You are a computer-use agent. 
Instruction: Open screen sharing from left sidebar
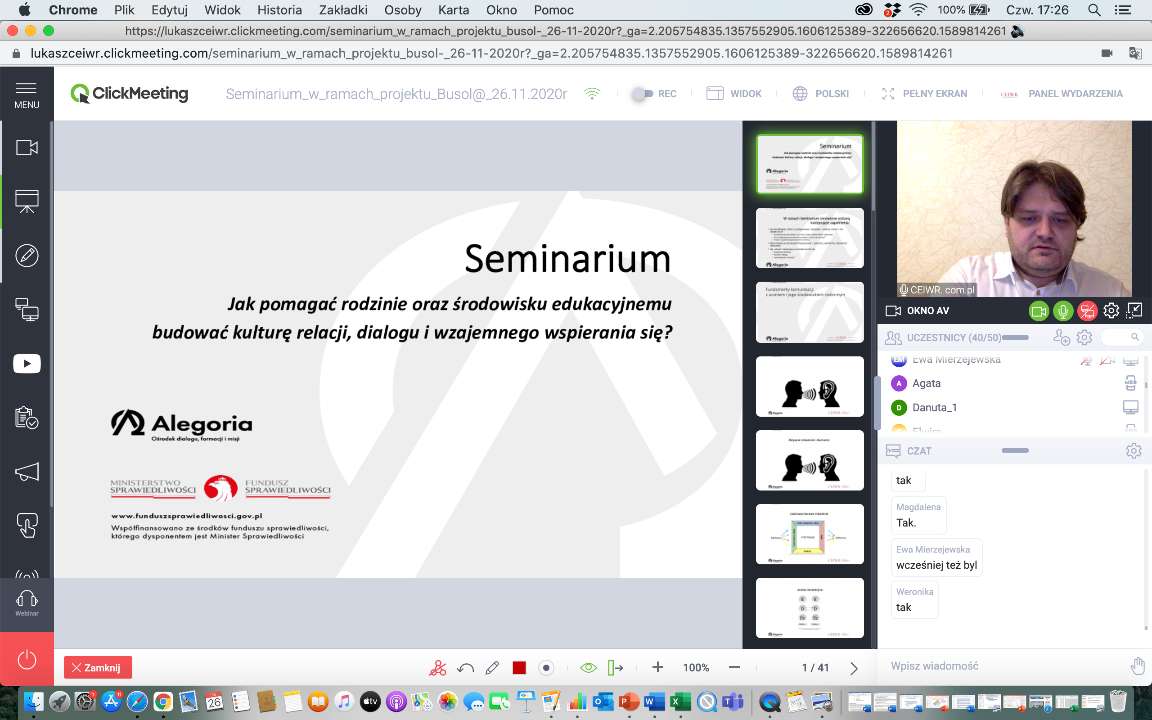[x=27, y=310]
